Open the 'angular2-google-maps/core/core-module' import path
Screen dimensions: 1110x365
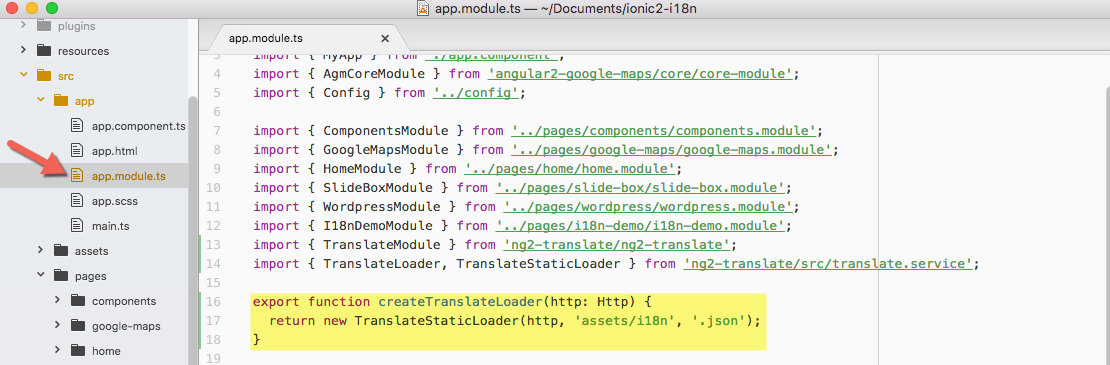pos(640,74)
